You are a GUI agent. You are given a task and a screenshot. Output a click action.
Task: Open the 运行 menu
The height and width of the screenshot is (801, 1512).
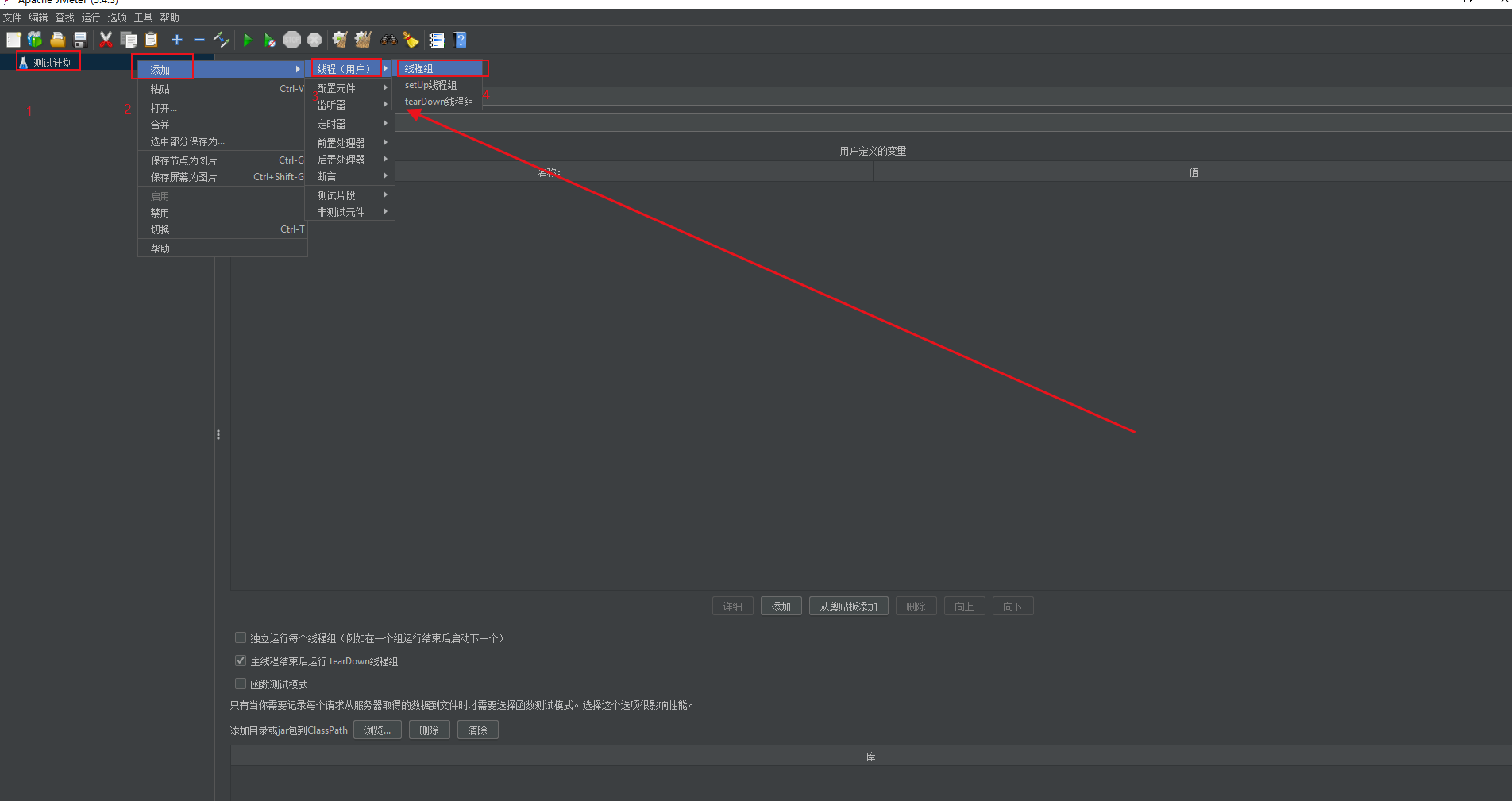pos(91,17)
